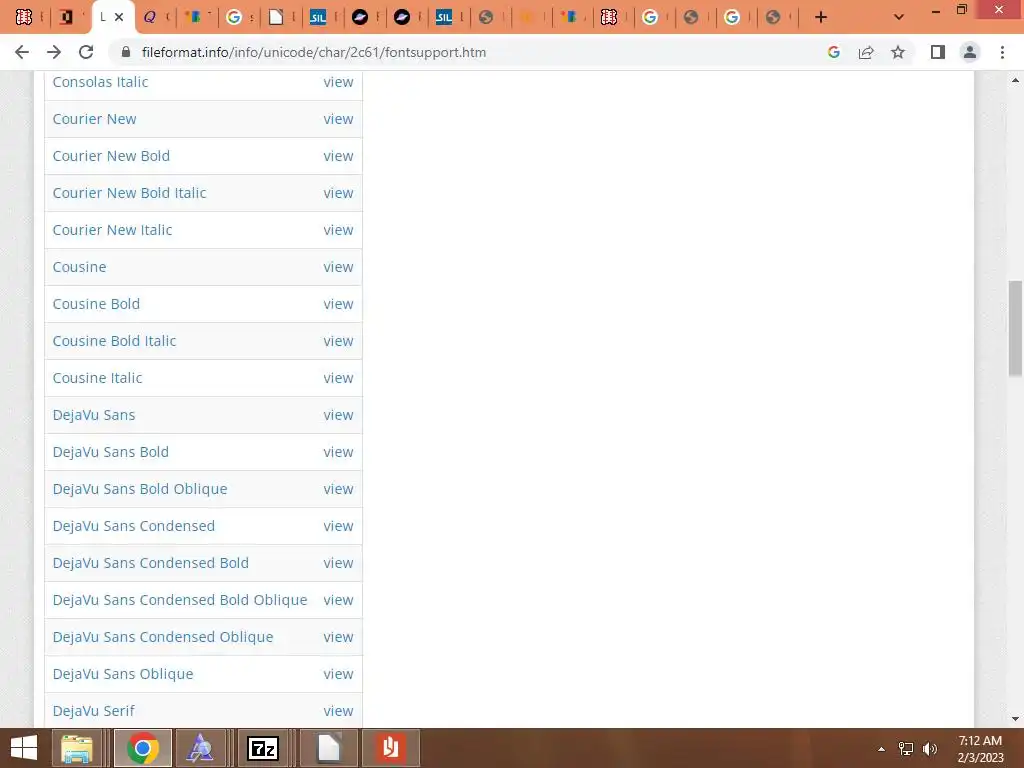Image resolution: width=1024 pixels, height=768 pixels.
Task: Open DejaVu Sans Condensed Bold font link
Action: click(x=151, y=563)
